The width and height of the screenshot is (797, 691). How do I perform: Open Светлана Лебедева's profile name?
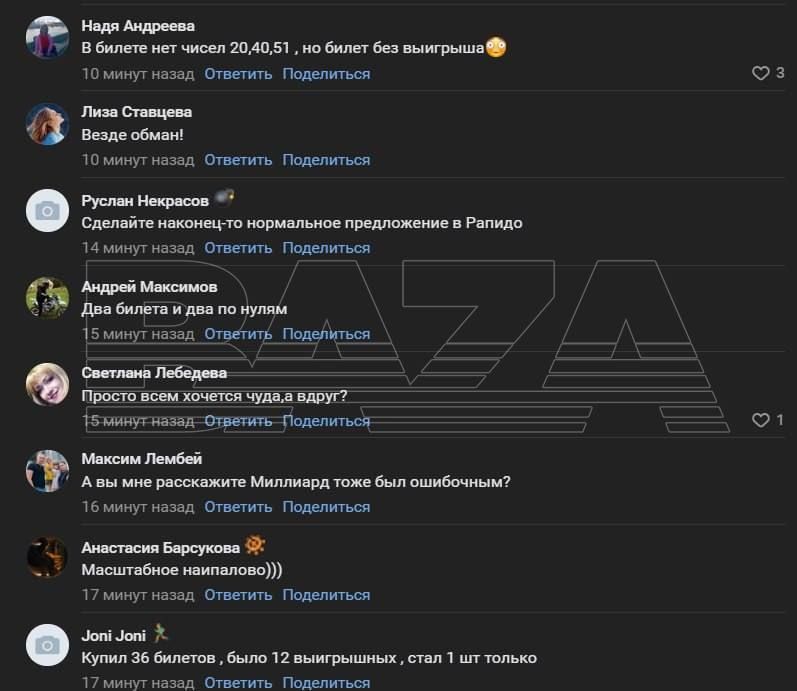(154, 372)
